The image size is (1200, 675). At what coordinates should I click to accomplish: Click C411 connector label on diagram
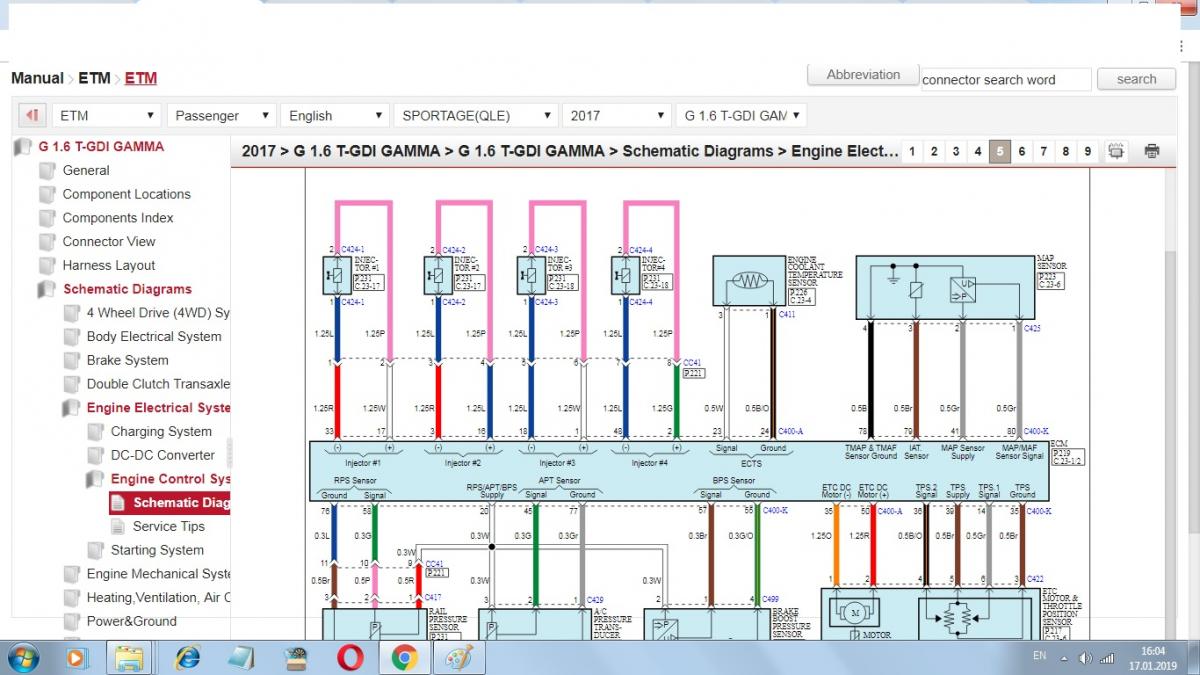coord(786,314)
